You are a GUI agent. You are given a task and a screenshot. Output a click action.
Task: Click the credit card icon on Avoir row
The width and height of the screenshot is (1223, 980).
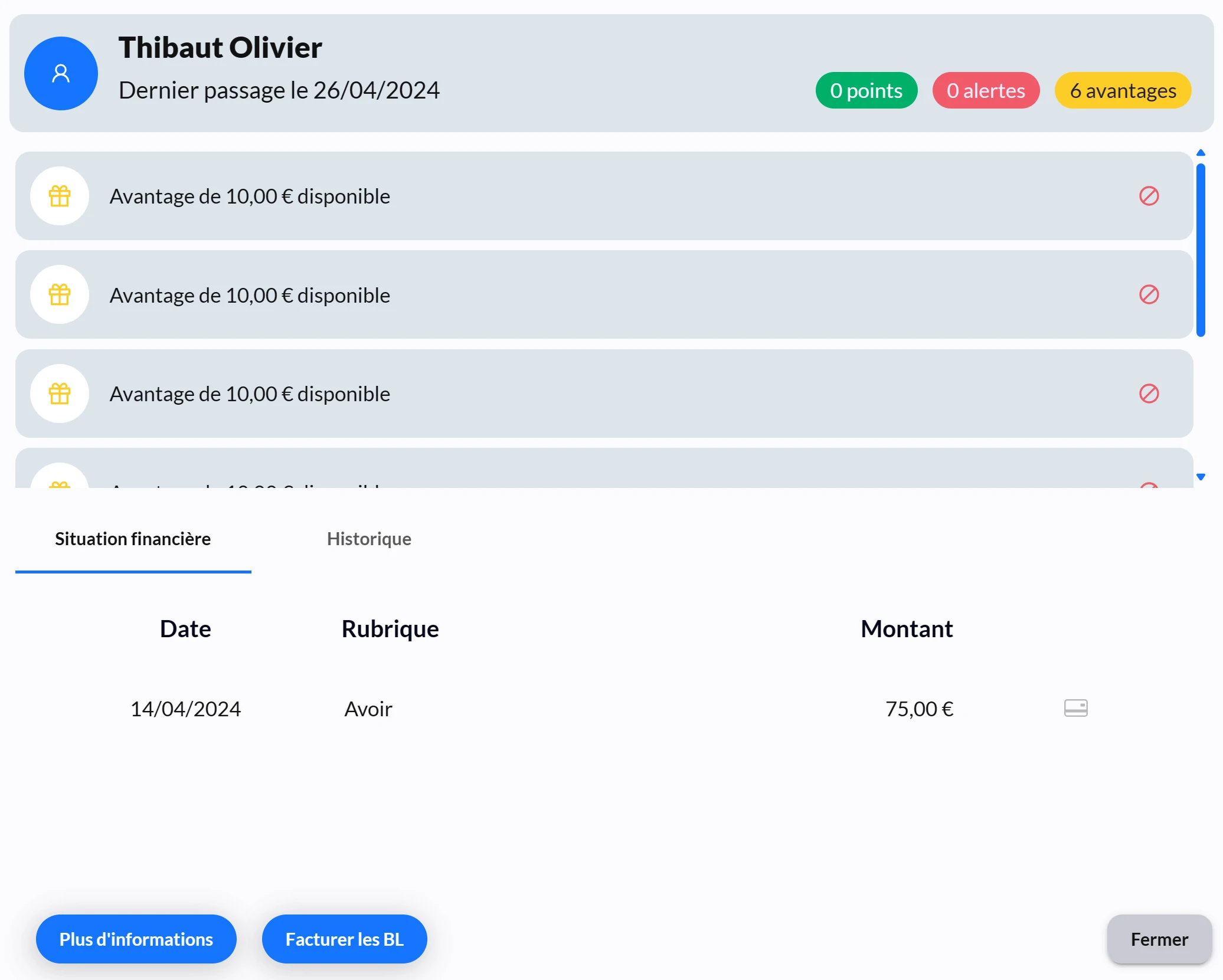[1075, 708]
